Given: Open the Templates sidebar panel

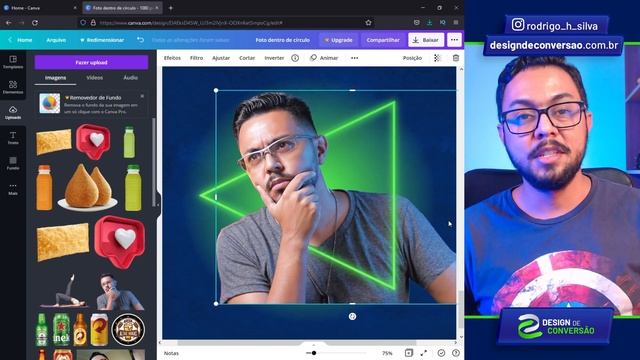Looking at the screenshot, I should (x=13, y=62).
